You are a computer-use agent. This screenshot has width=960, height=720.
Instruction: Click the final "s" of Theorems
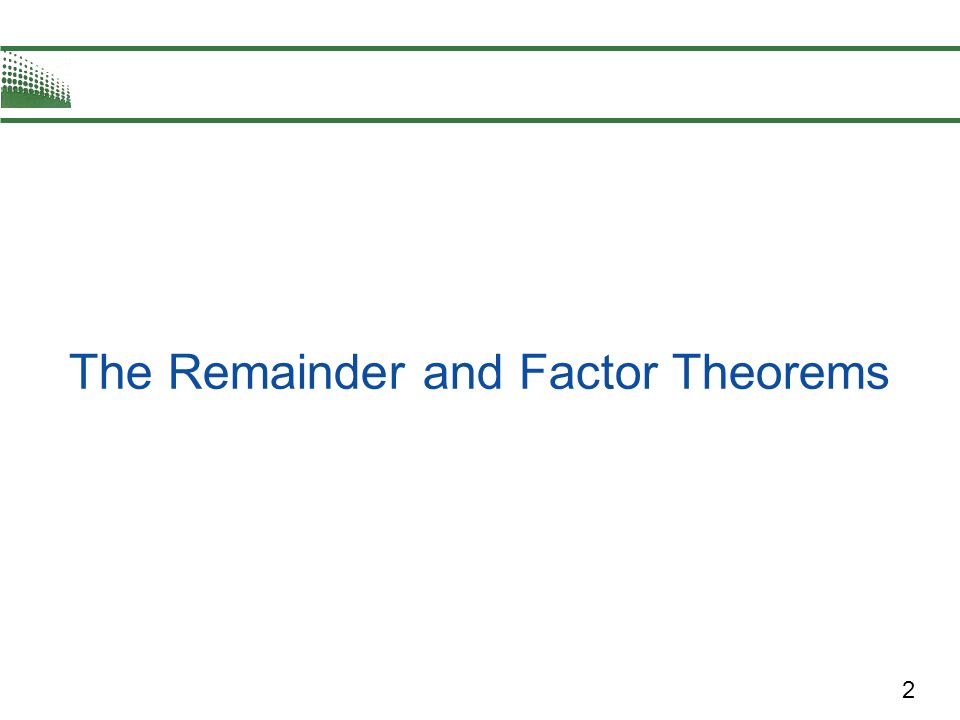[879, 377]
